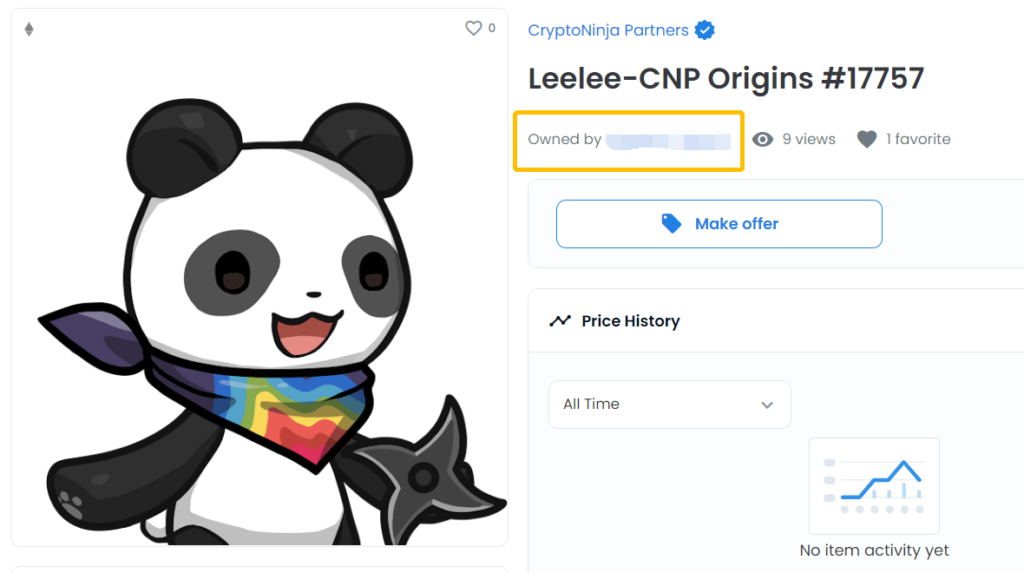The width and height of the screenshot is (1024, 573).
Task: Click the chevron arrow in All Time
Action: click(x=767, y=405)
